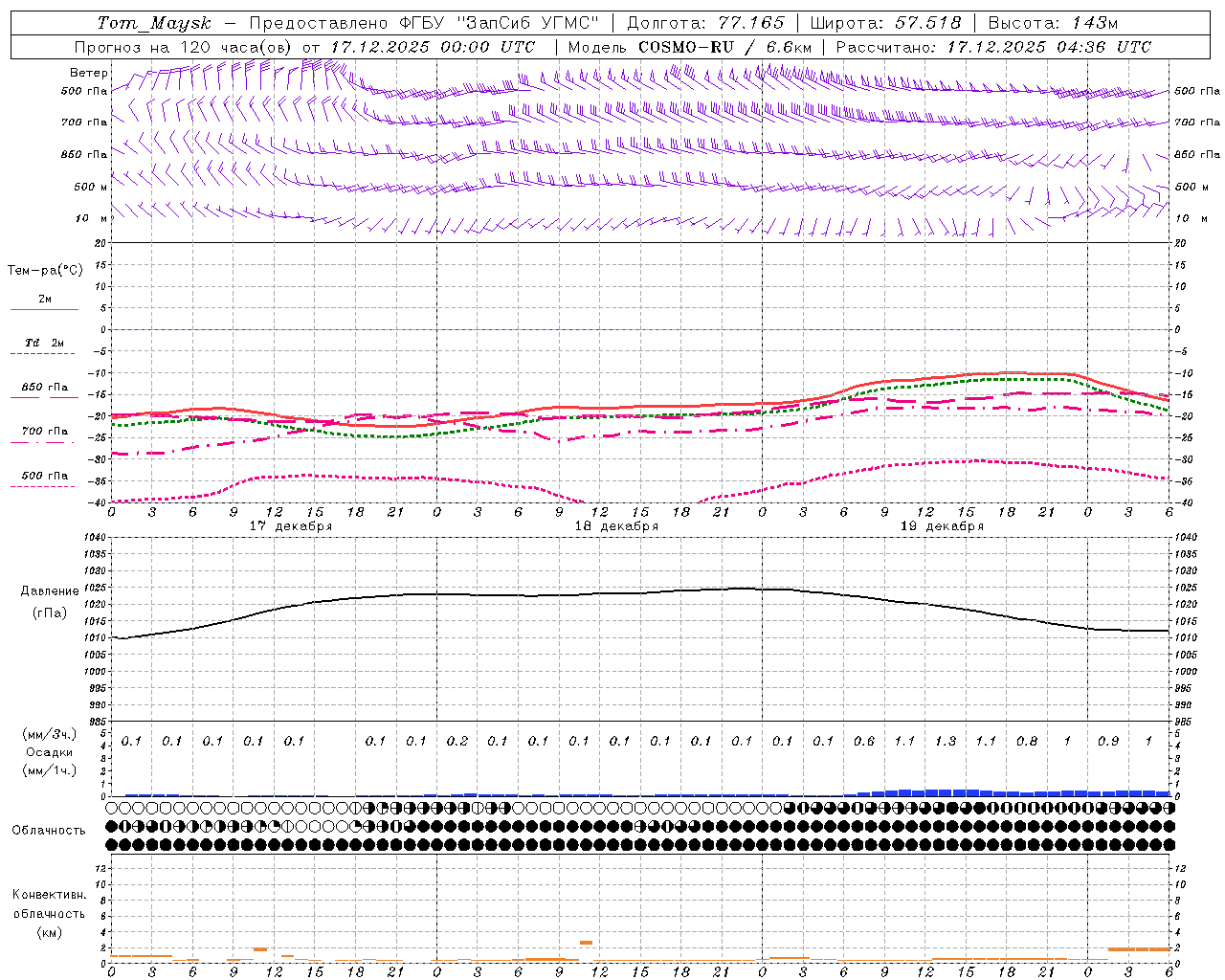This screenshot has width=1225, height=980.
Task: Click the 0.9 precipitation value
Action: tap(1107, 741)
